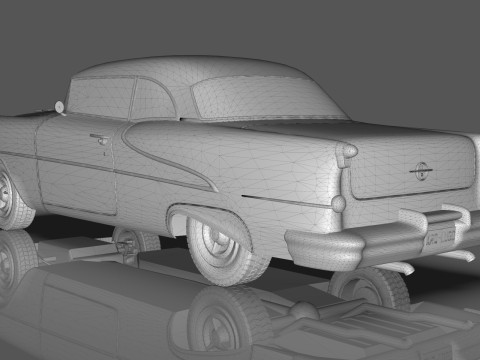Select the chrome door handle on the car
Screen dimensions: 480x360
pyautogui.click(x=99, y=139)
